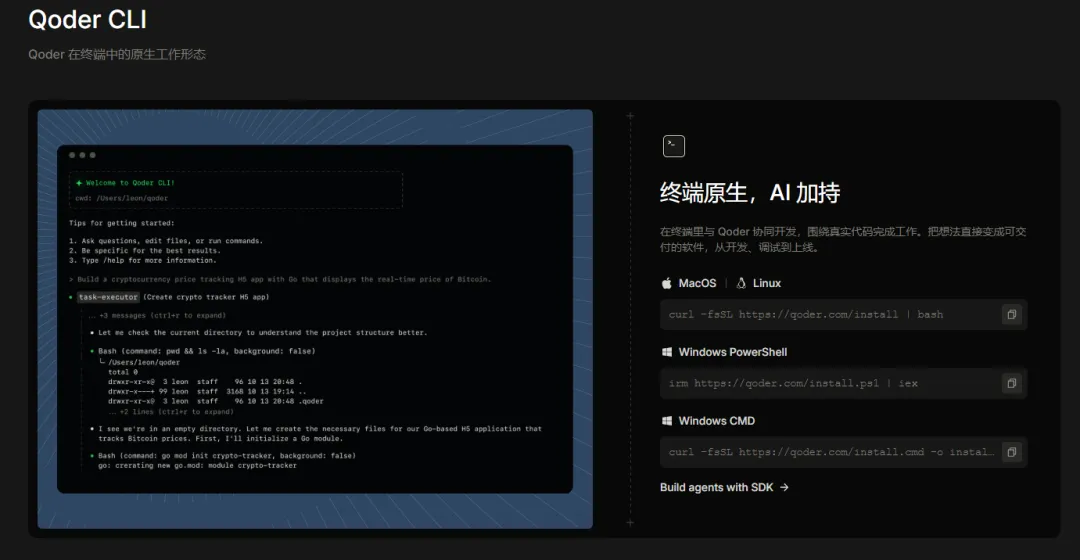The image size is (1080, 560).
Task: Copy the Windows CMD install command
Action: [x=1011, y=453]
